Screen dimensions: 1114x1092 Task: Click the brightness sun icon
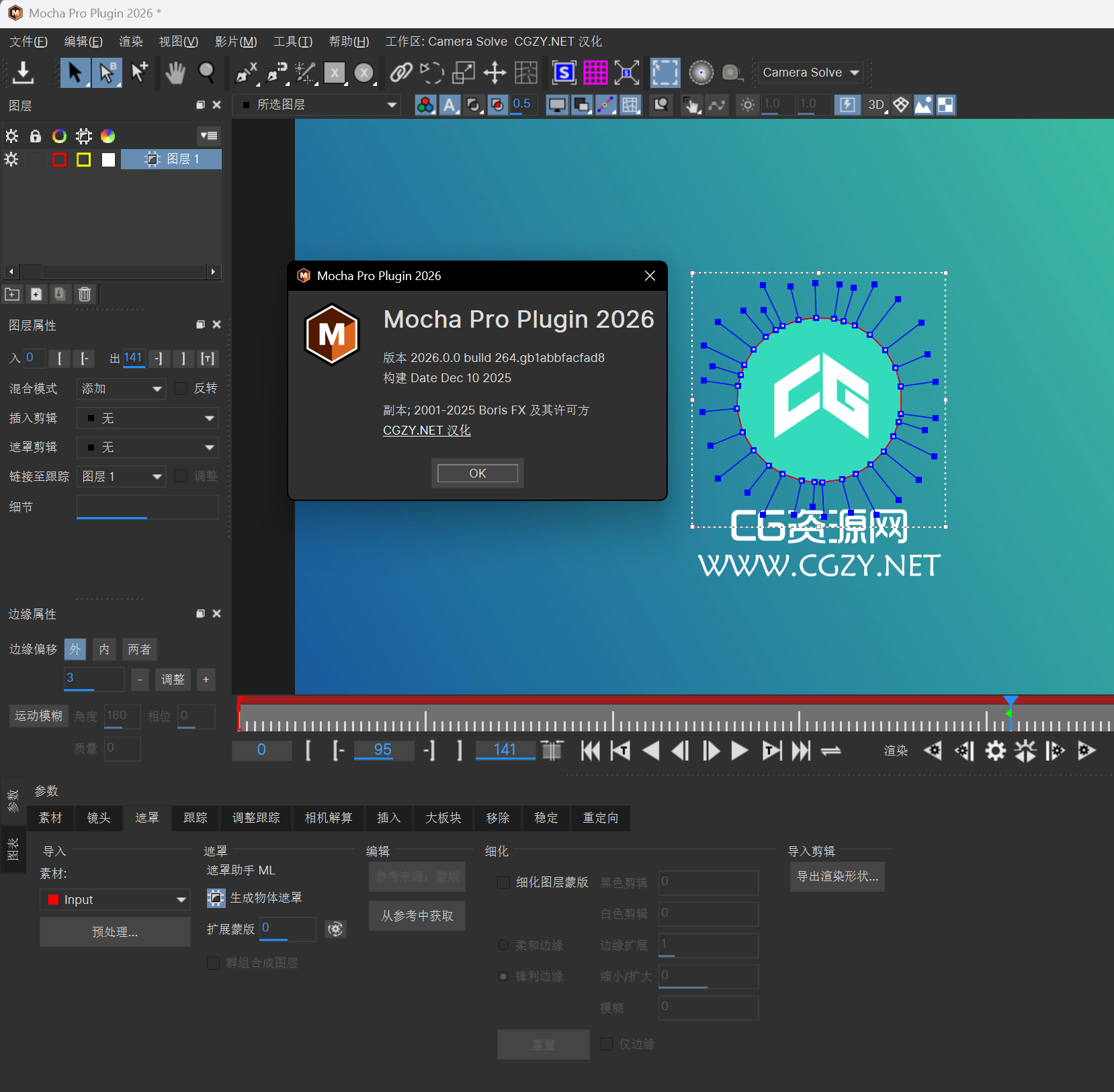click(747, 105)
